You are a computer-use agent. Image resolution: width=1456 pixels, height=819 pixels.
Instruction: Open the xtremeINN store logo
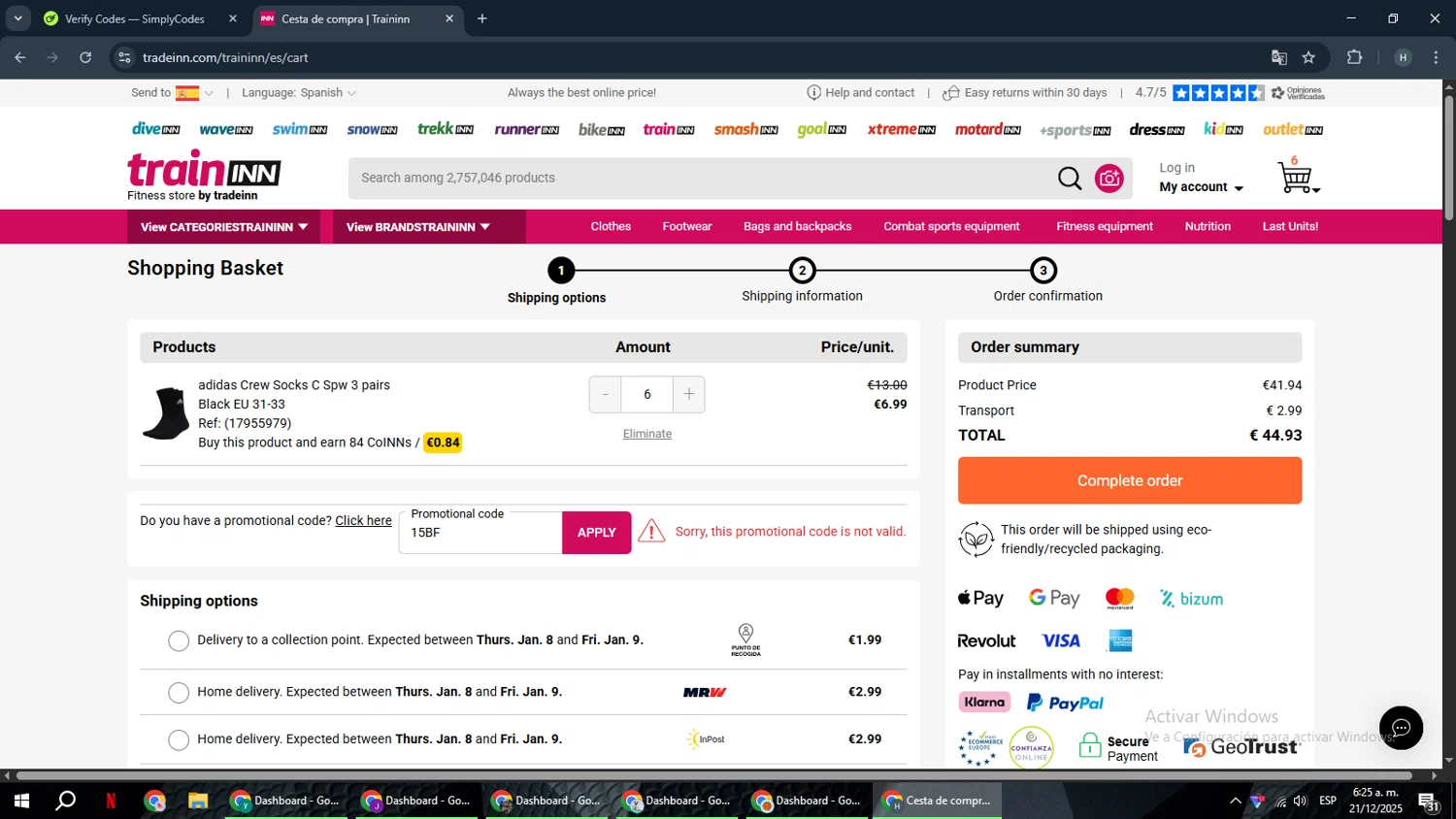902,129
